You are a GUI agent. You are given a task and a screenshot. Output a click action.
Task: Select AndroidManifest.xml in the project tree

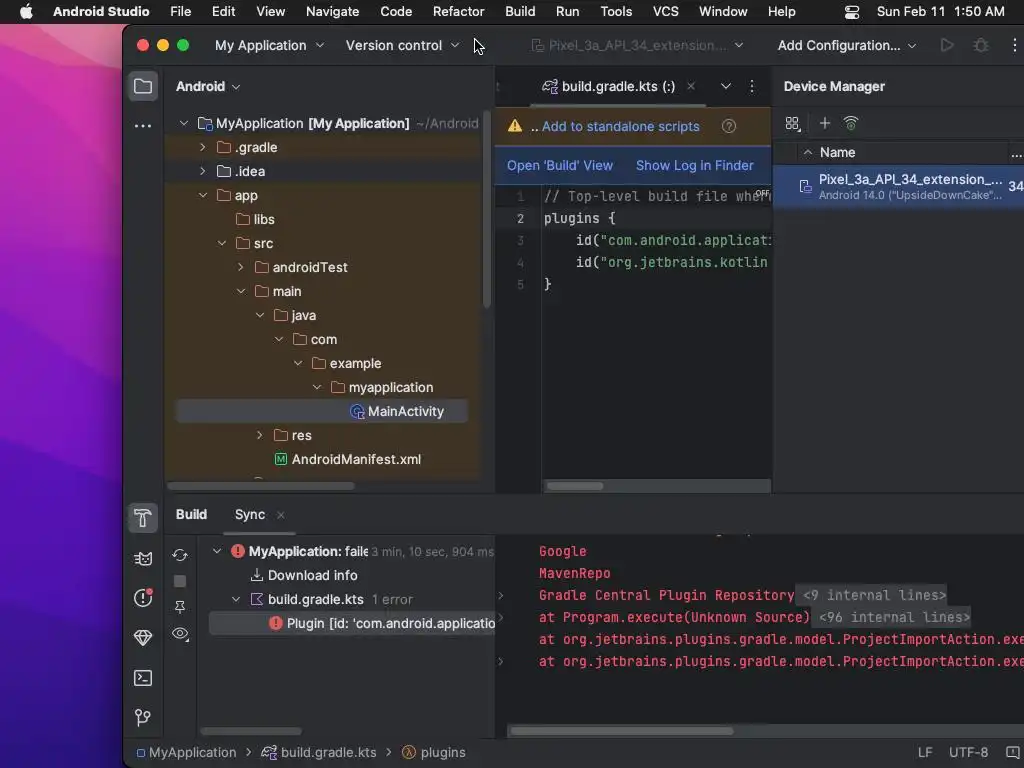click(x=356, y=459)
